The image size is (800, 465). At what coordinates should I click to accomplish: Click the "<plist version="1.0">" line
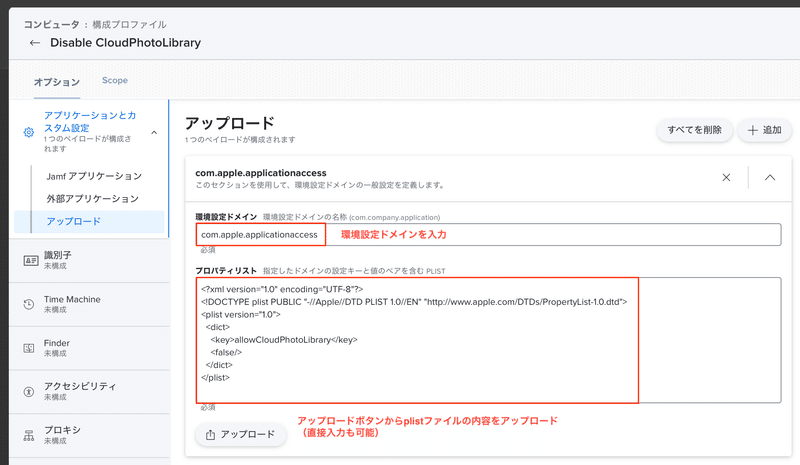pyautogui.click(x=241, y=314)
